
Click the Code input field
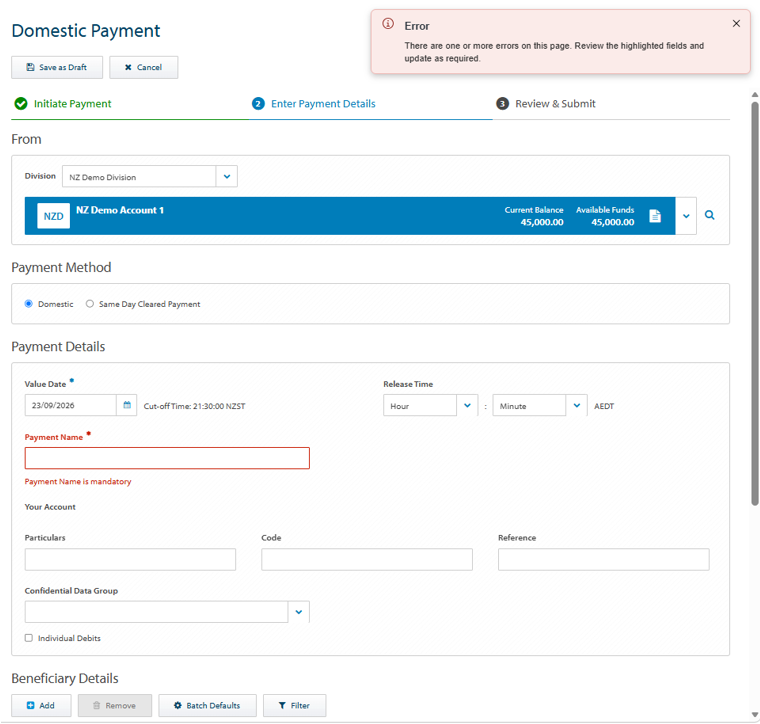367,559
